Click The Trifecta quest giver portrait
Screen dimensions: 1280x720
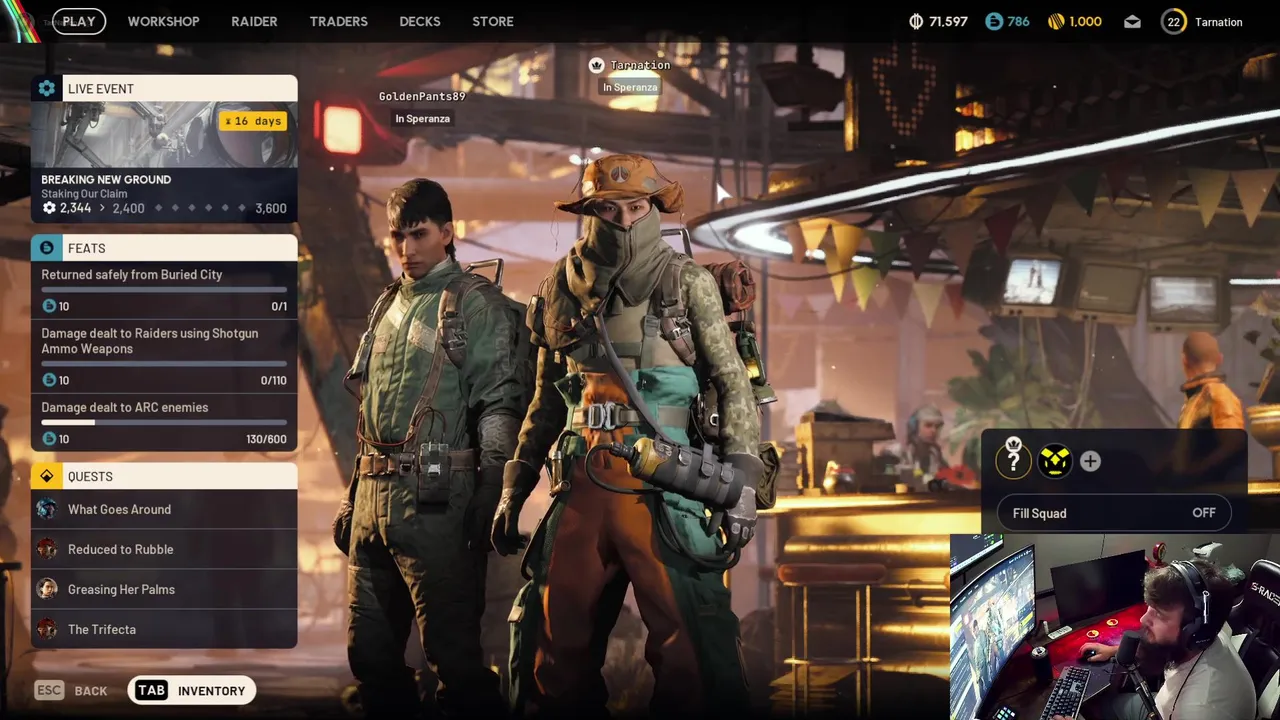[47, 629]
